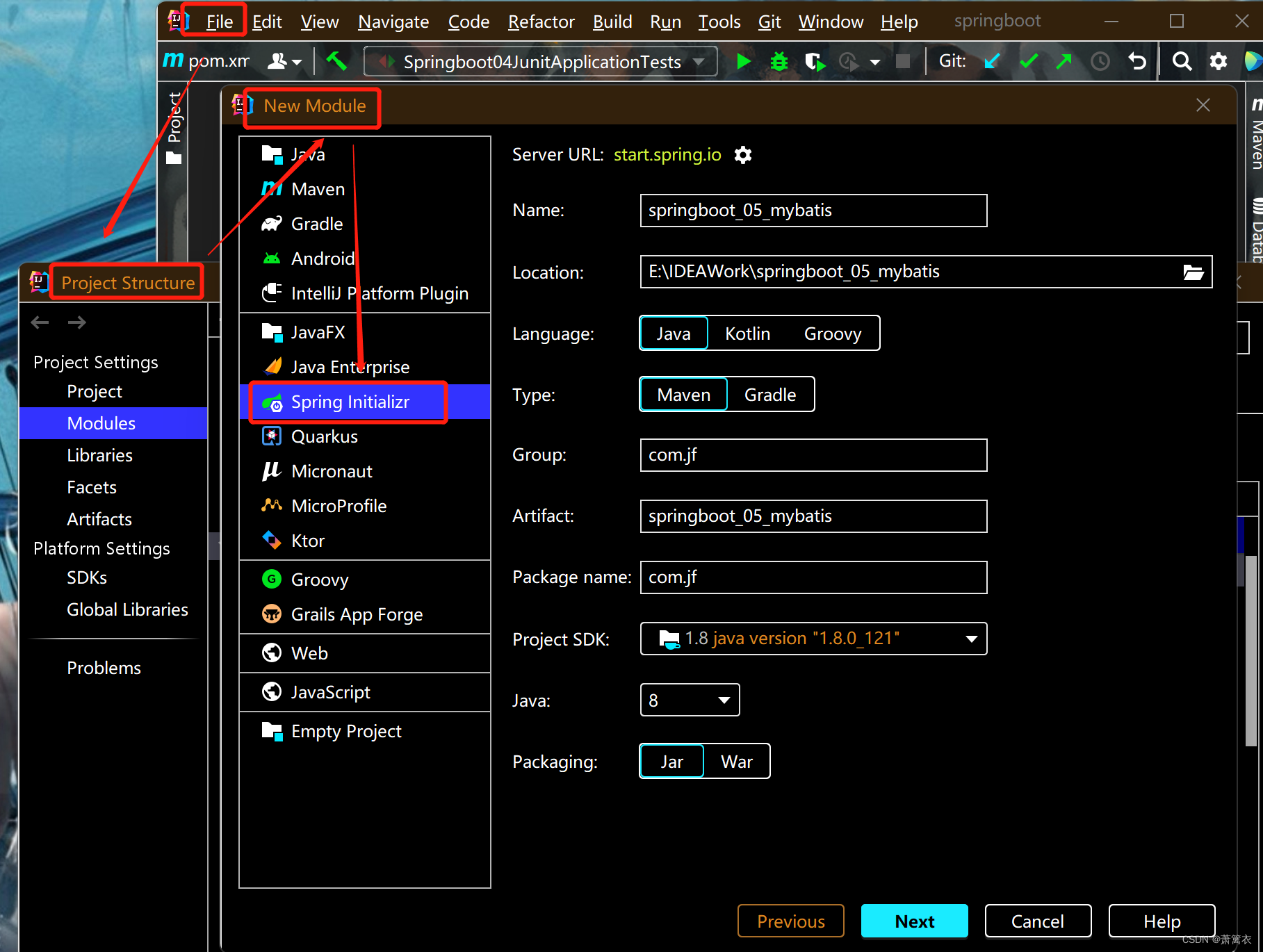Commit changes using the green checkmark icon
Viewport: 1263px width, 952px height.
click(x=1028, y=61)
